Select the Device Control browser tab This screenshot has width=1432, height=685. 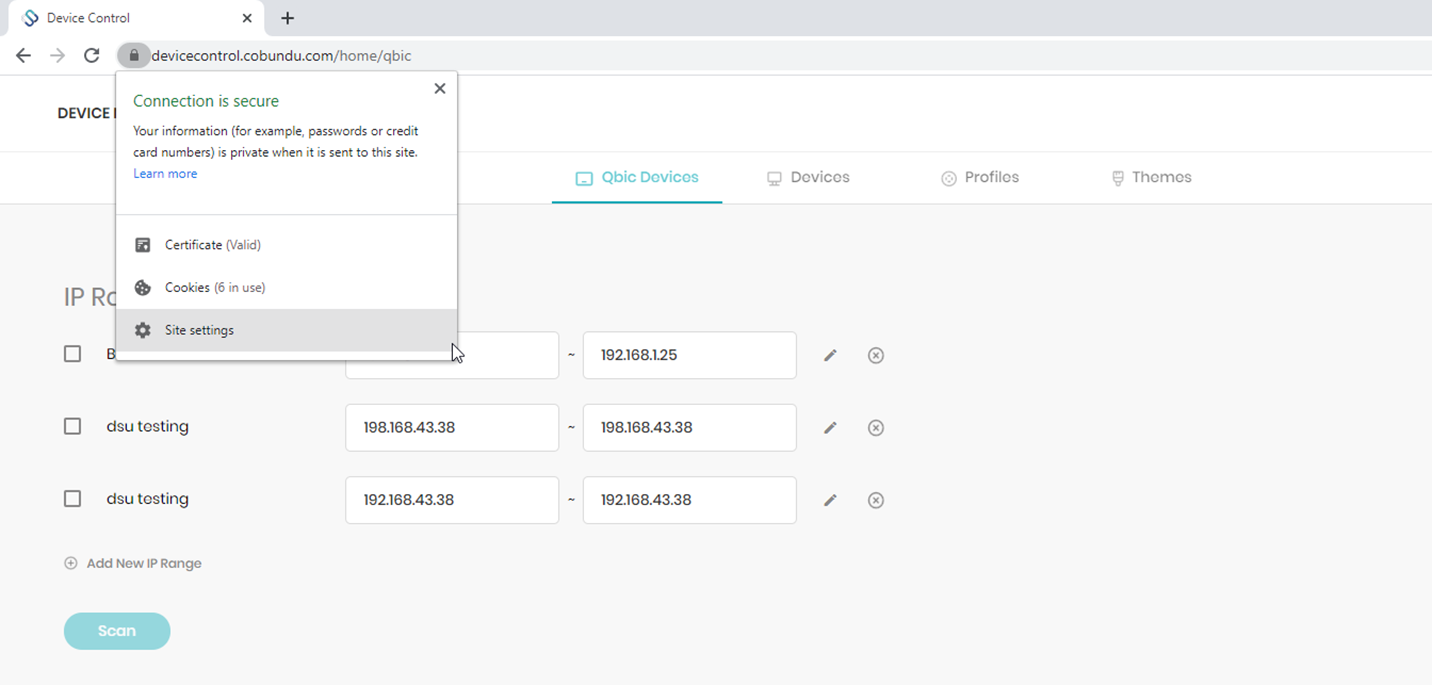pos(138,18)
